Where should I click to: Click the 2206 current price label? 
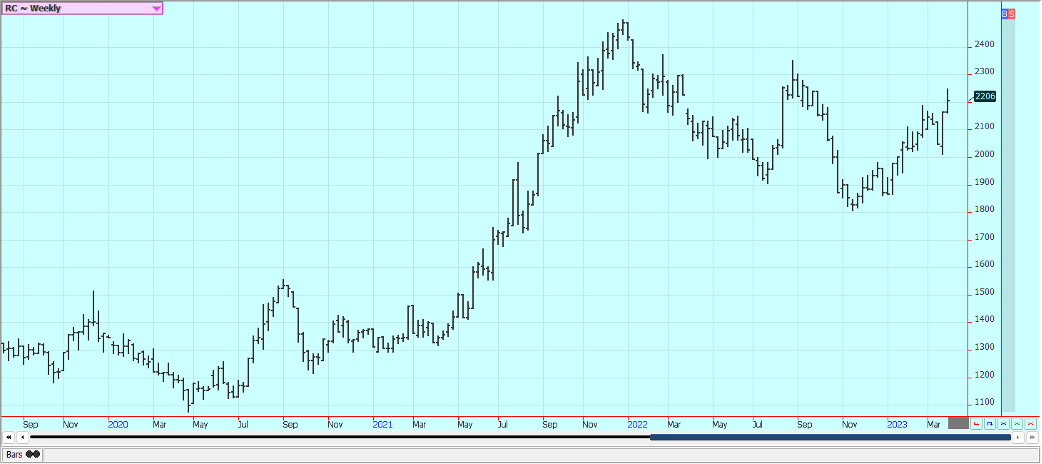(x=985, y=96)
